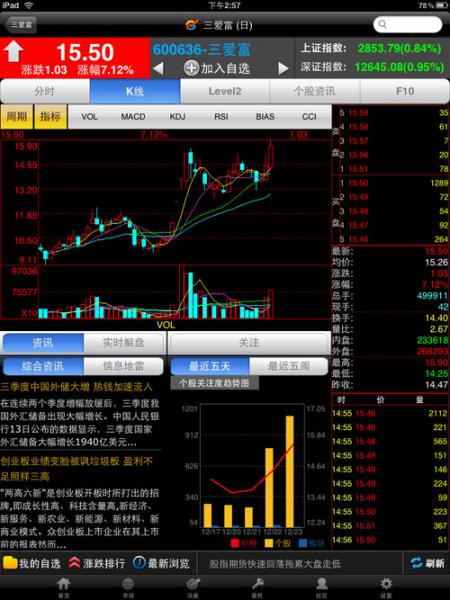
Task: Open the person community icon in bottom bar
Action: tap(321, 585)
